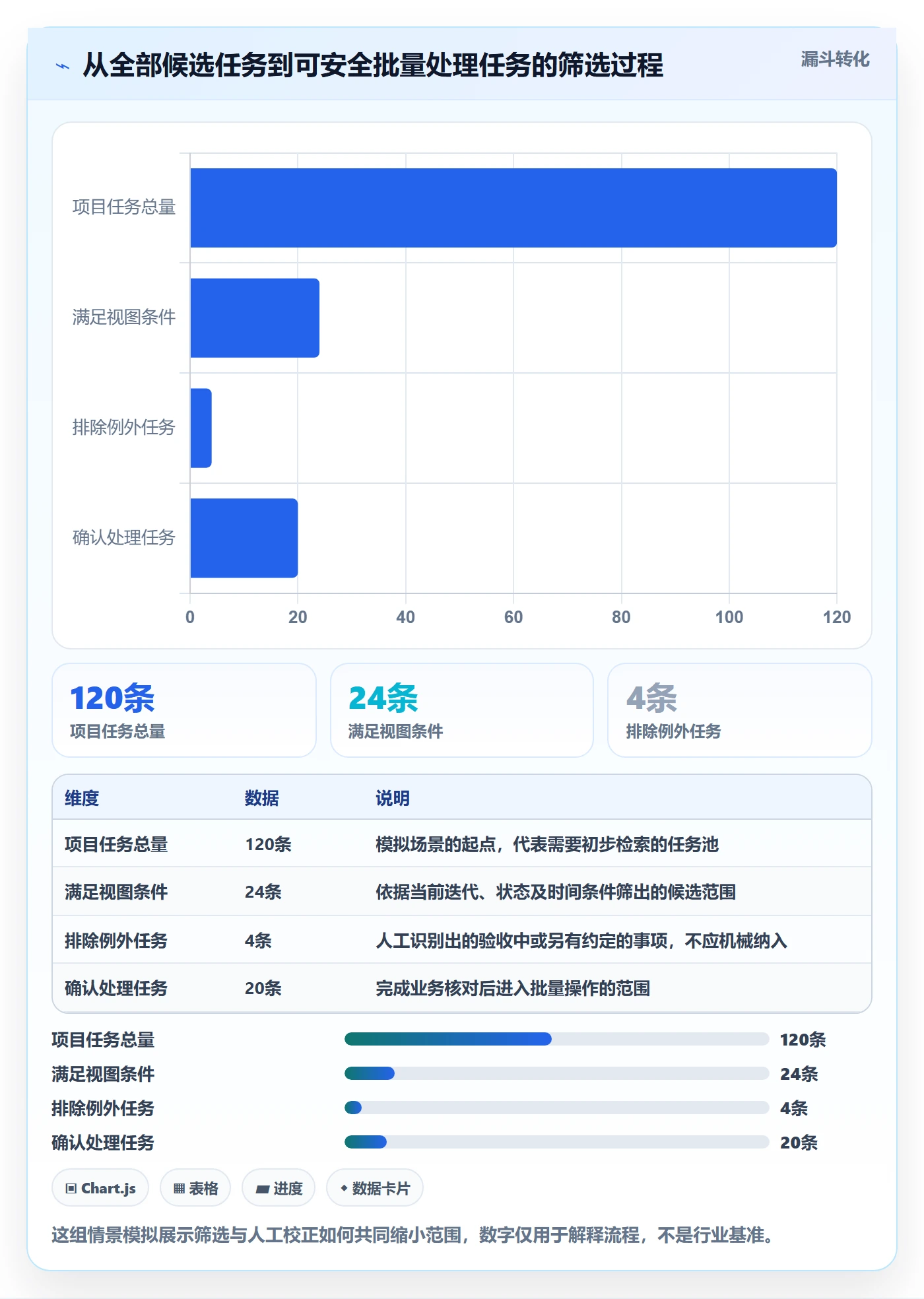Click the 项目任务总量 progress bar
924x1299 pixels.
557,1039
